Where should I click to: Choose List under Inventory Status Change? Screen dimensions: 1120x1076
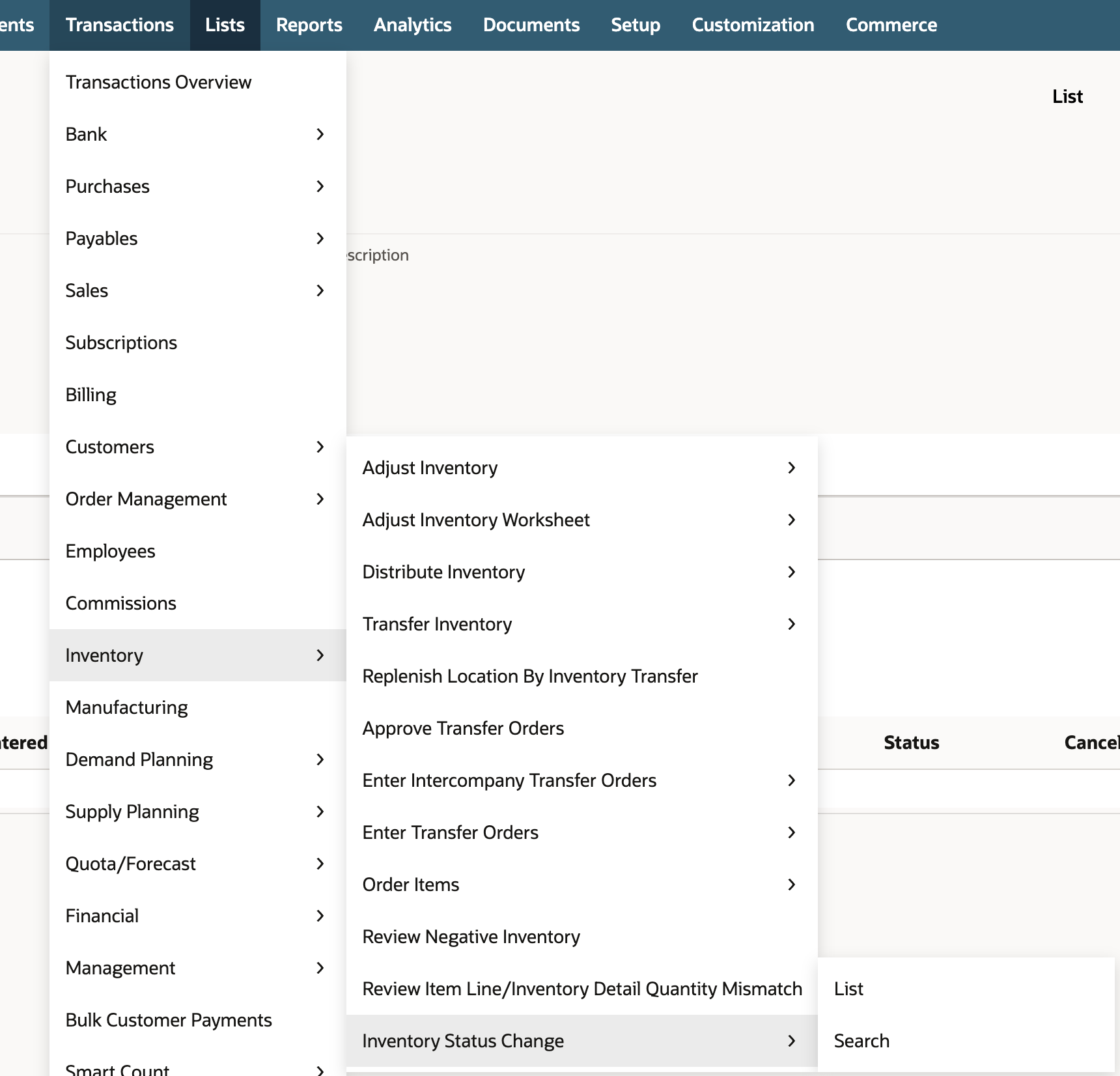point(966,989)
